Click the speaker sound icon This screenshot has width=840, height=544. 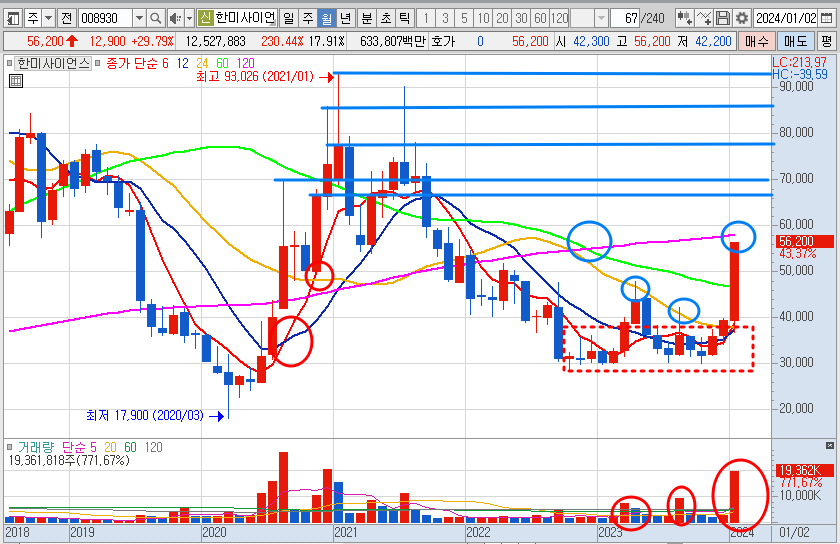click(x=175, y=19)
